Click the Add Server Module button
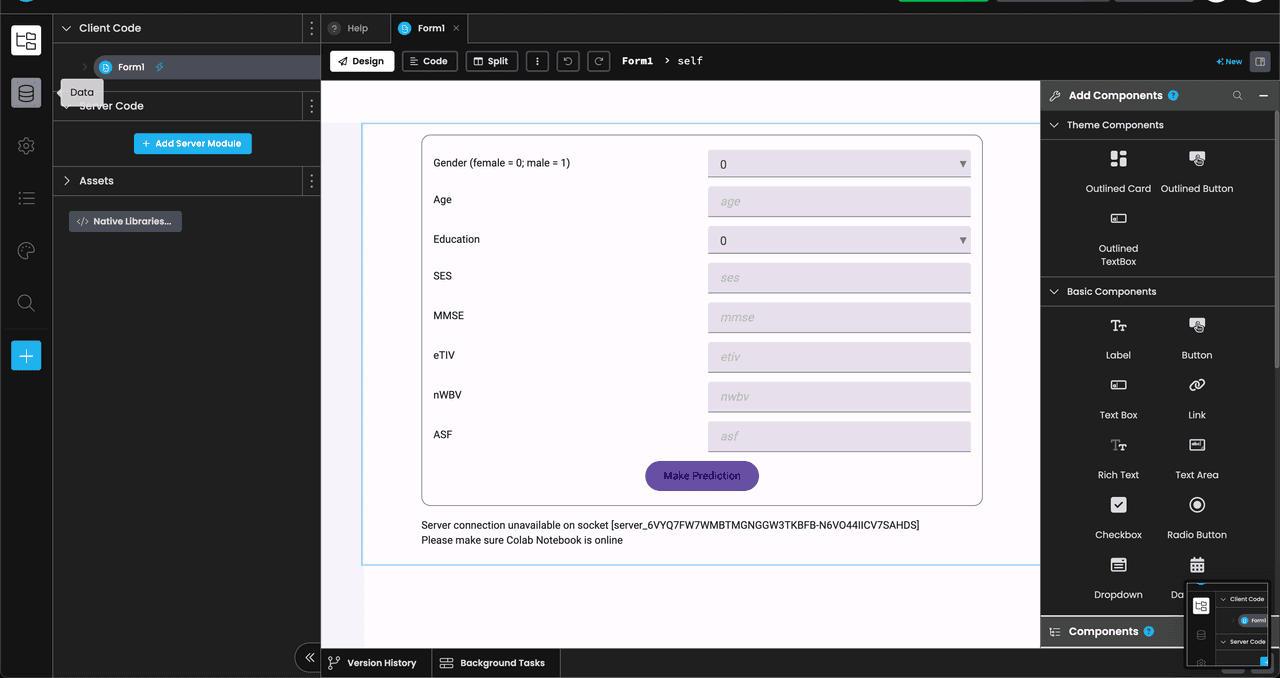Image resolution: width=1280 pixels, height=678 pixels. coord(193,144)
